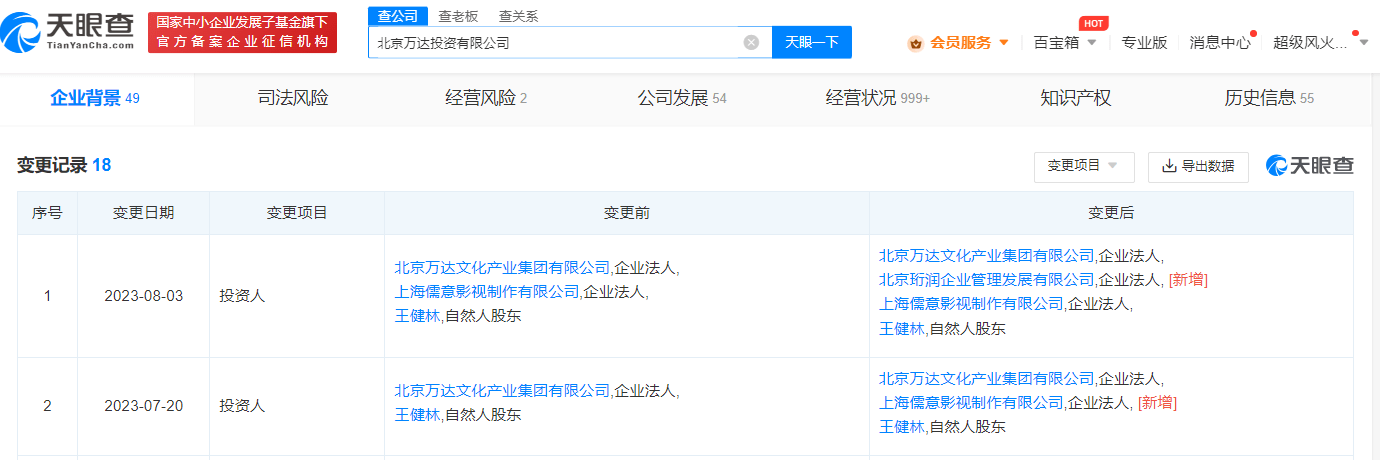Open 上海儒意影视制作有限公司 link in row 1 变更后
1380x460 pixels.
(972, 303)
